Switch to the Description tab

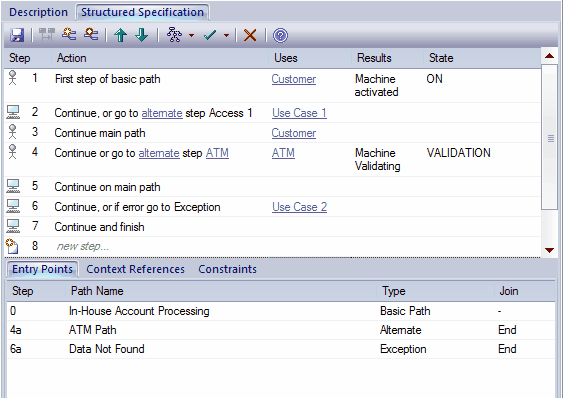coord(38,12)
